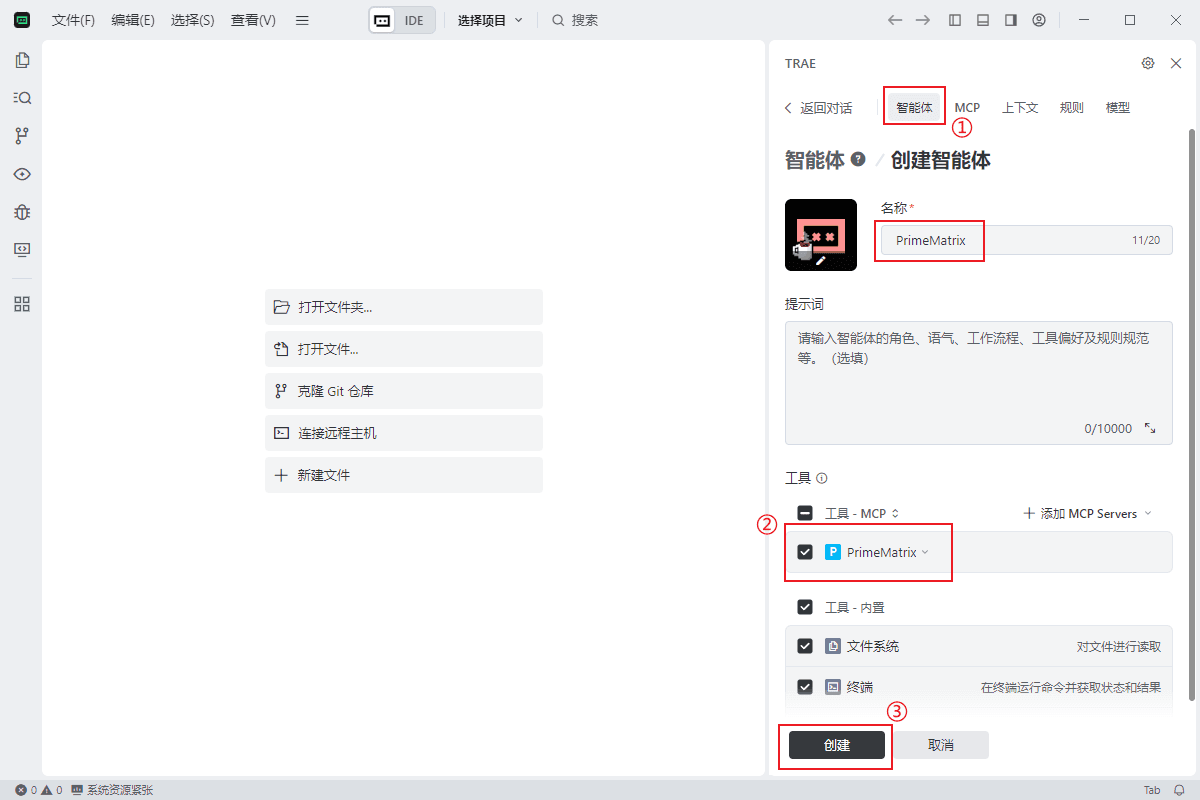Click the 创建 button
Image resolution: width=1200 pixels, height=800 pixels.
tap(837, 745)
